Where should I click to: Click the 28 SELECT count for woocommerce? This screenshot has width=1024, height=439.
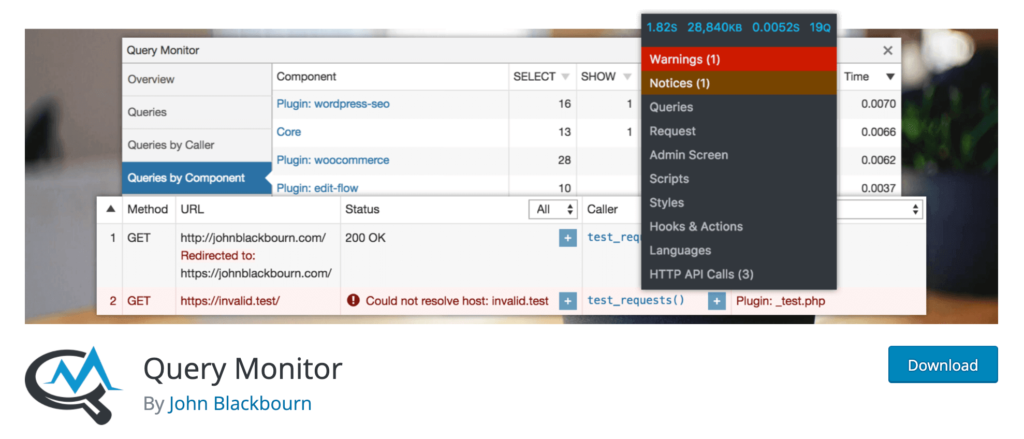[x=565, y=160]
